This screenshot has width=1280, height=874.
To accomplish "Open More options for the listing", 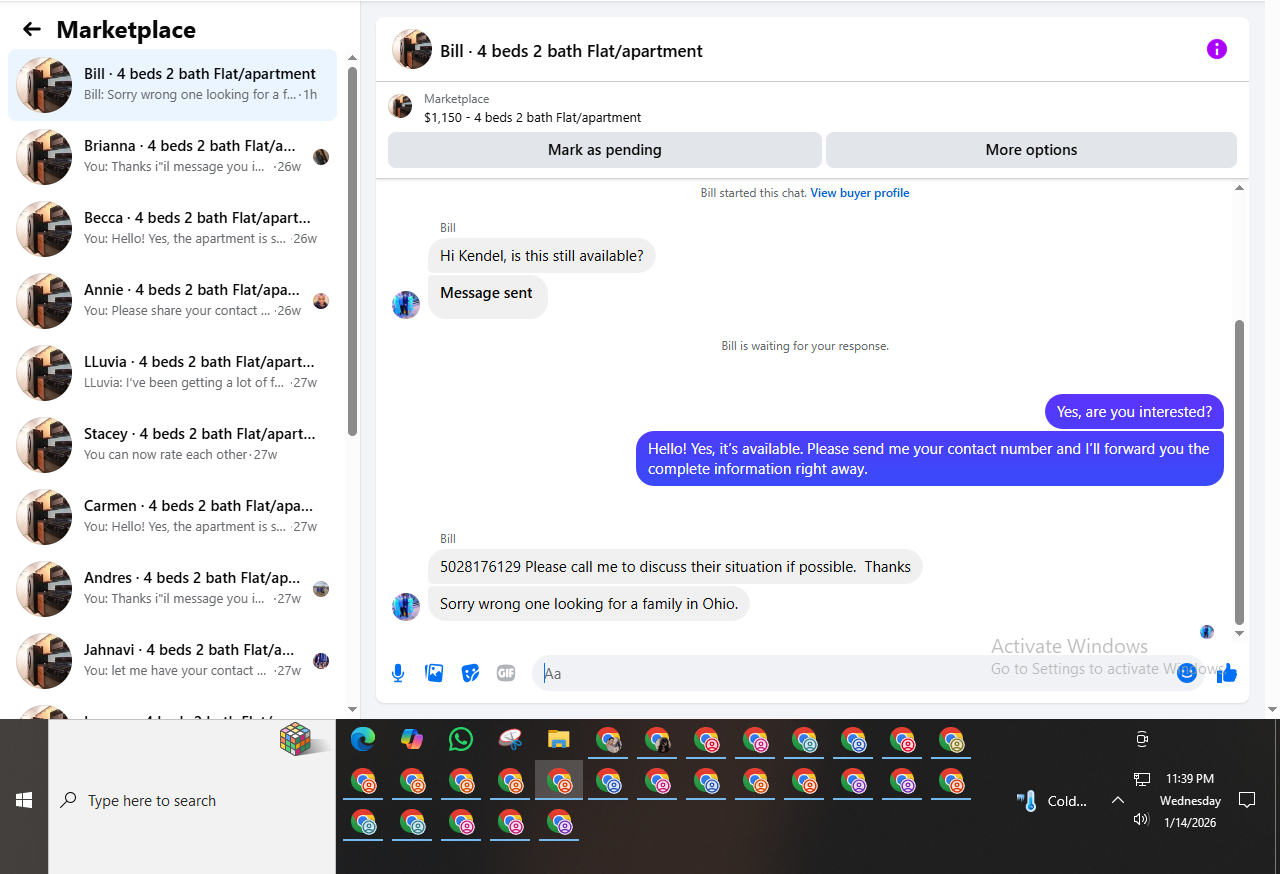I will pos(1031,150).
